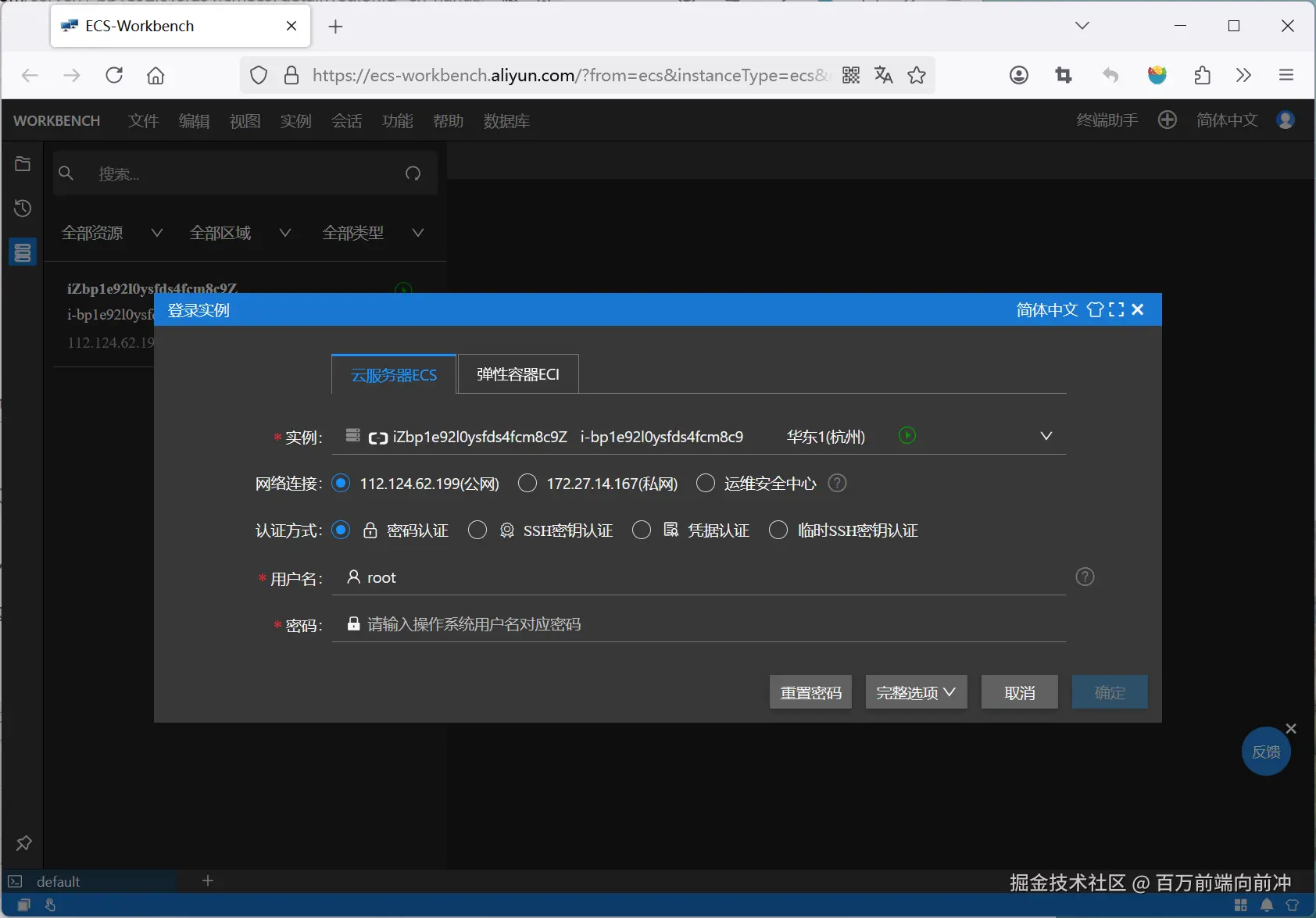Open the 帮助 menu
Image resolution: width=1316 pixels, height=918 pixels.
(449, 120)
